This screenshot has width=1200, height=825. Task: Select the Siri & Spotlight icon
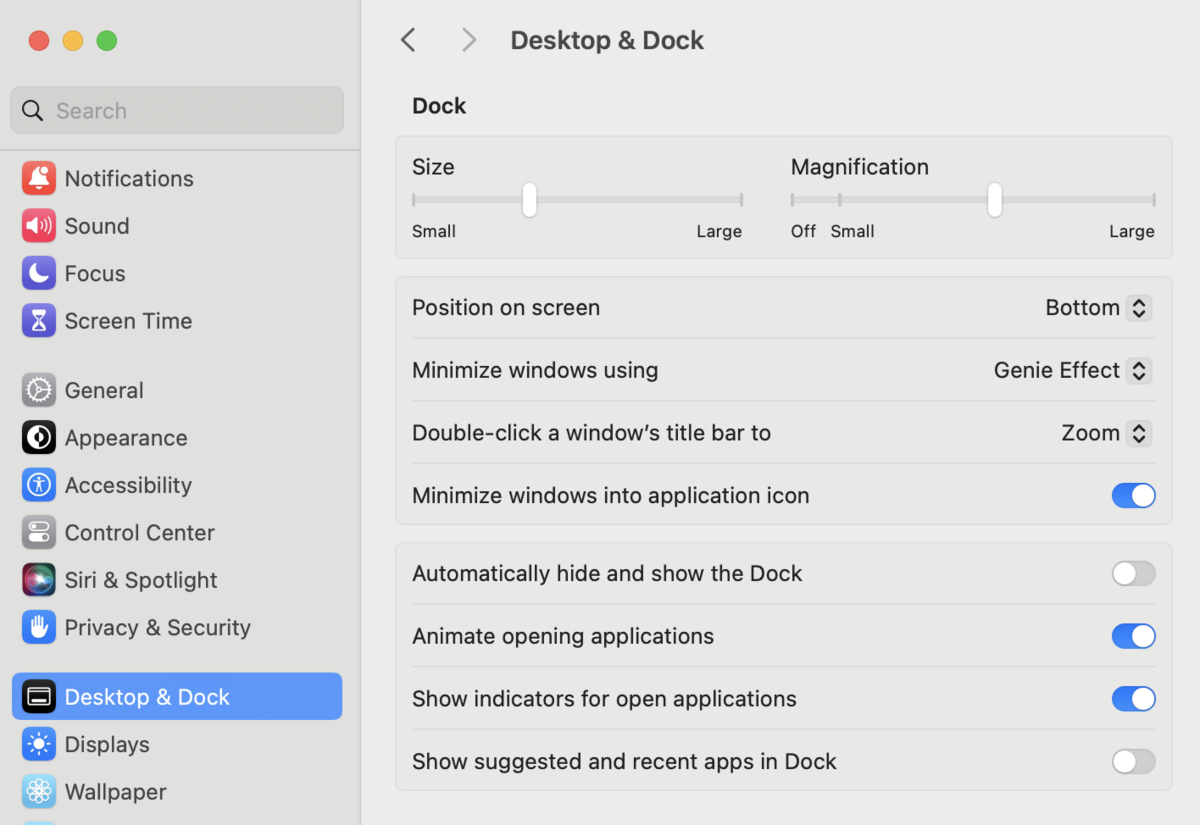[x=39, y=580]
